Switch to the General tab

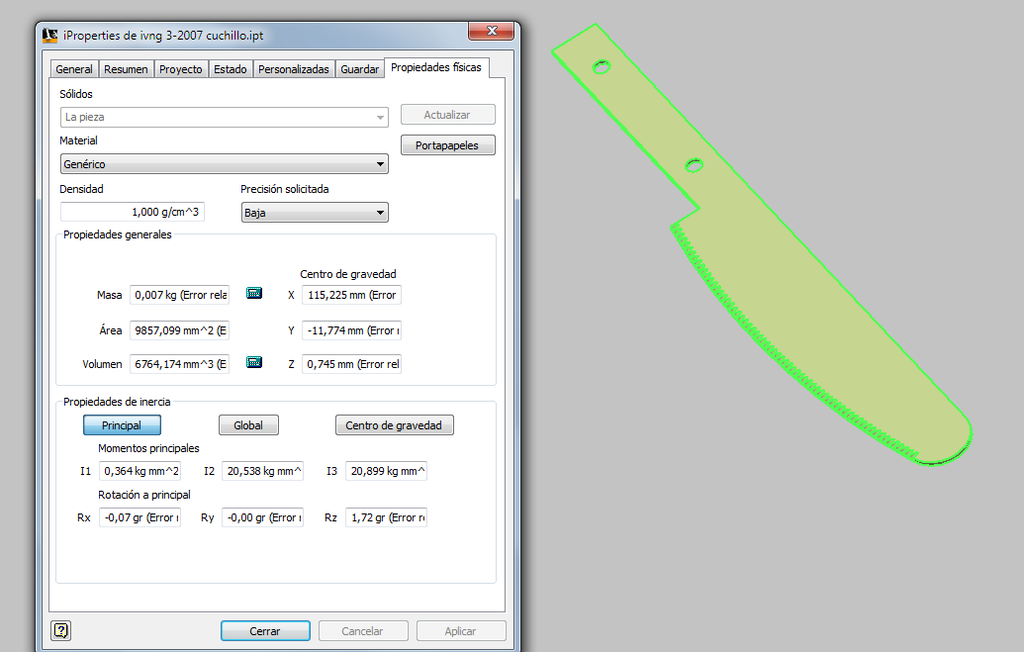tap(74, 69)
